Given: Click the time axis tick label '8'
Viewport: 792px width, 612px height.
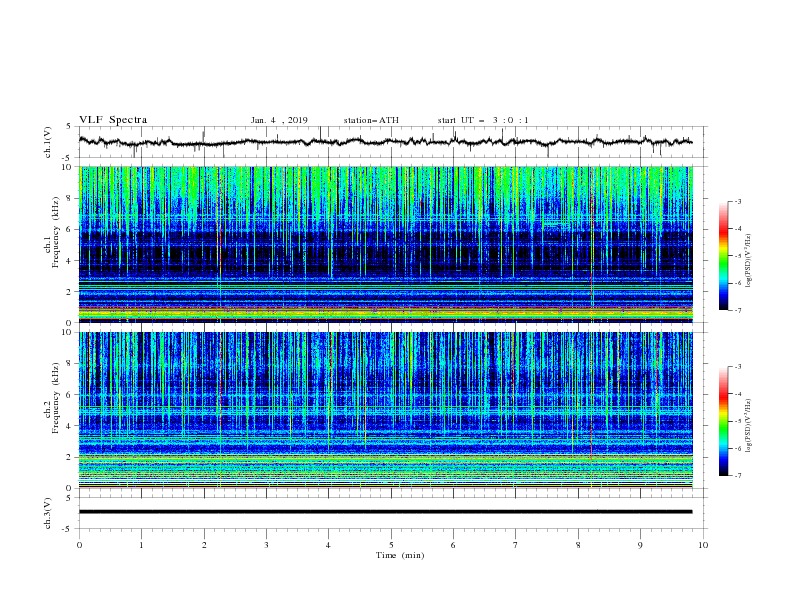Looking at the screenshot, I should [578, 545].
